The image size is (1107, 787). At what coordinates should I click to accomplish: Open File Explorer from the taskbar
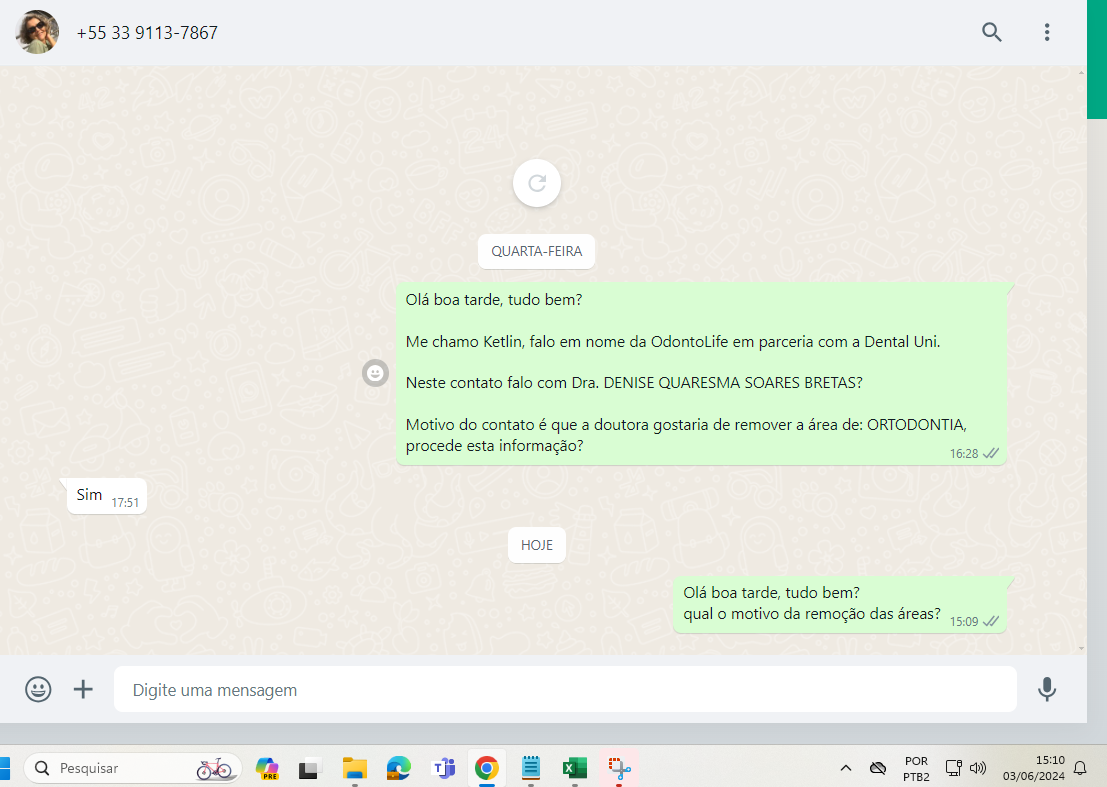click(354, 768)
